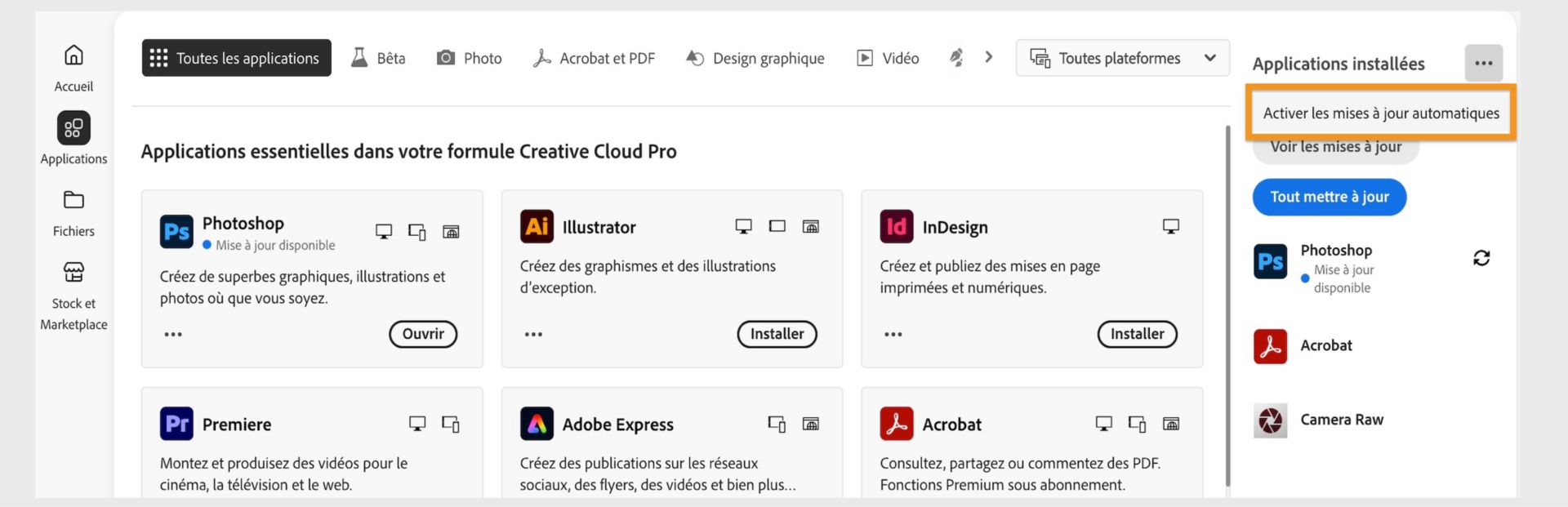The width and height of the screenshot is (1568, 507).
Task: Click Voir les mises à jour button
Action: (1336, 148)
